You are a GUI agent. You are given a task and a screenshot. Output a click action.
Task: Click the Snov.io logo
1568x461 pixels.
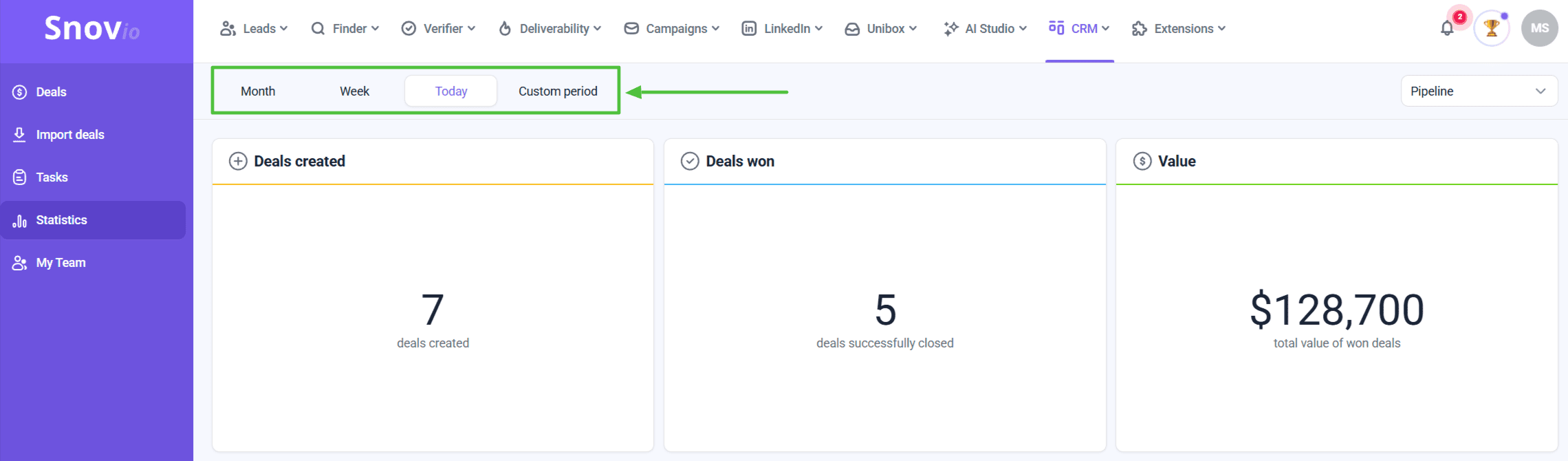pos(92,29)
